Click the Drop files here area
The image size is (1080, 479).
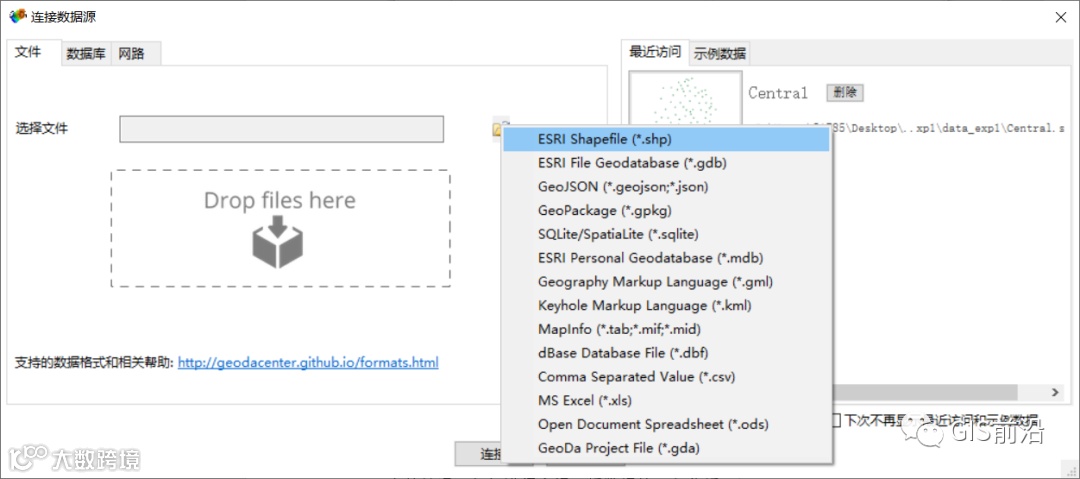[x=280, y=228]
